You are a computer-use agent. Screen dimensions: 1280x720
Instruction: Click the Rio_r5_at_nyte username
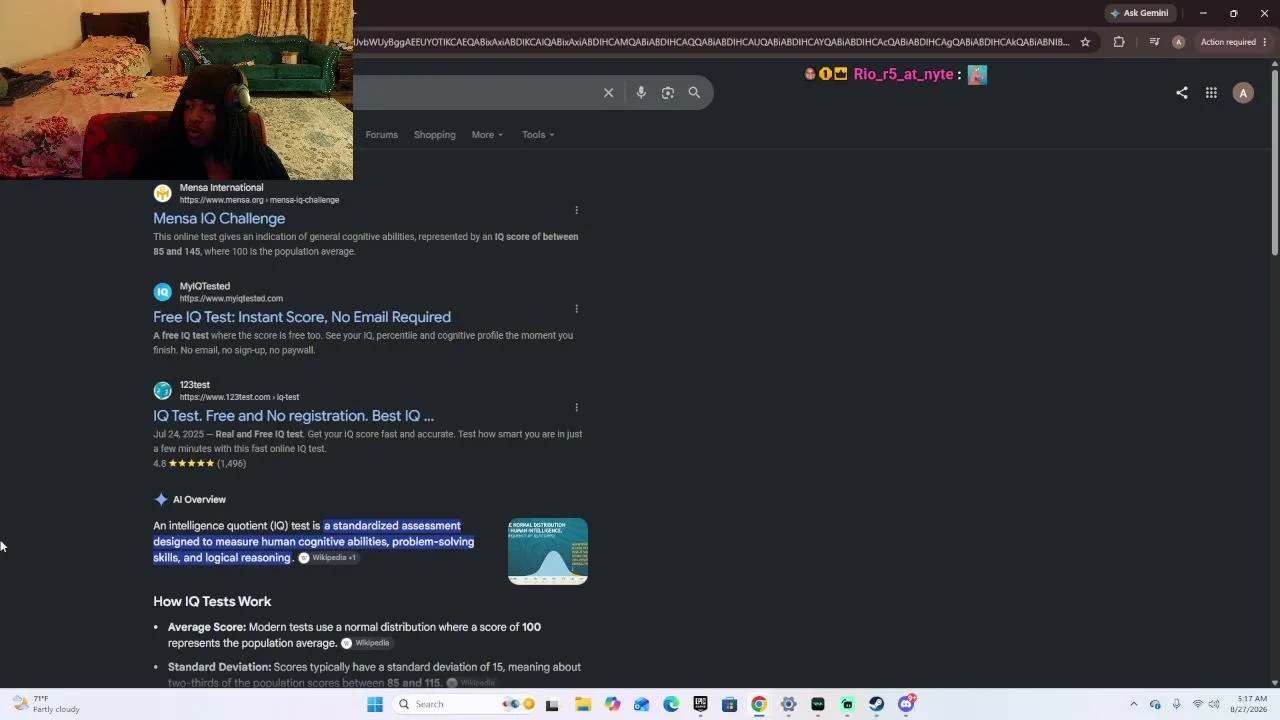click(903, 75)
